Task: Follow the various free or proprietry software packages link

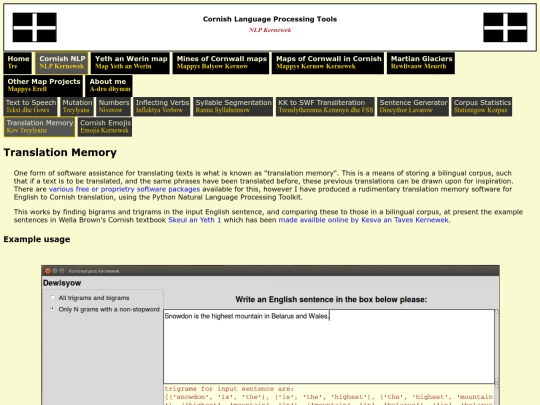Action: point(124,189)
